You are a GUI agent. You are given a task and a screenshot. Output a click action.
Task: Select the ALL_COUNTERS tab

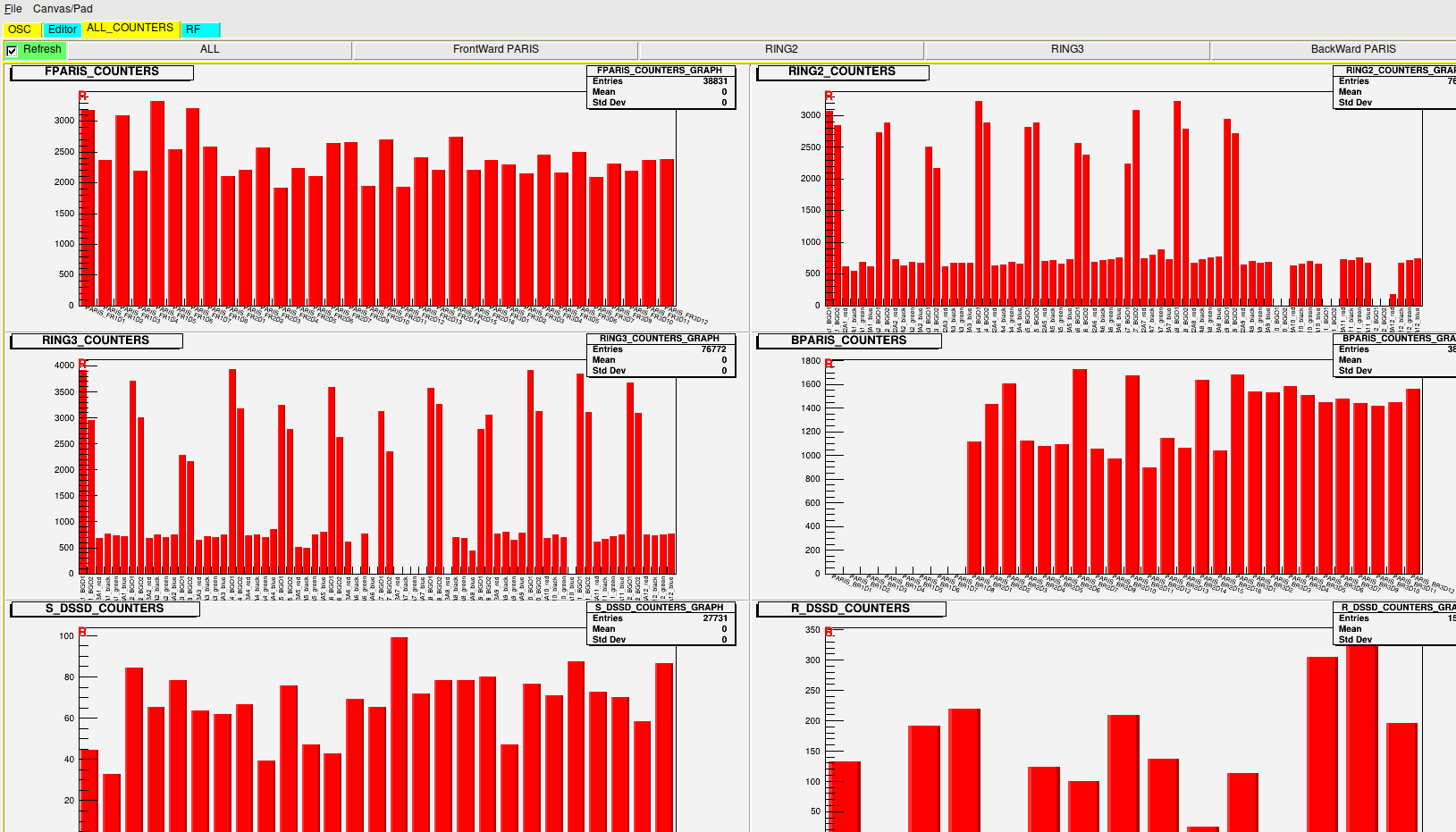point(130,29)
